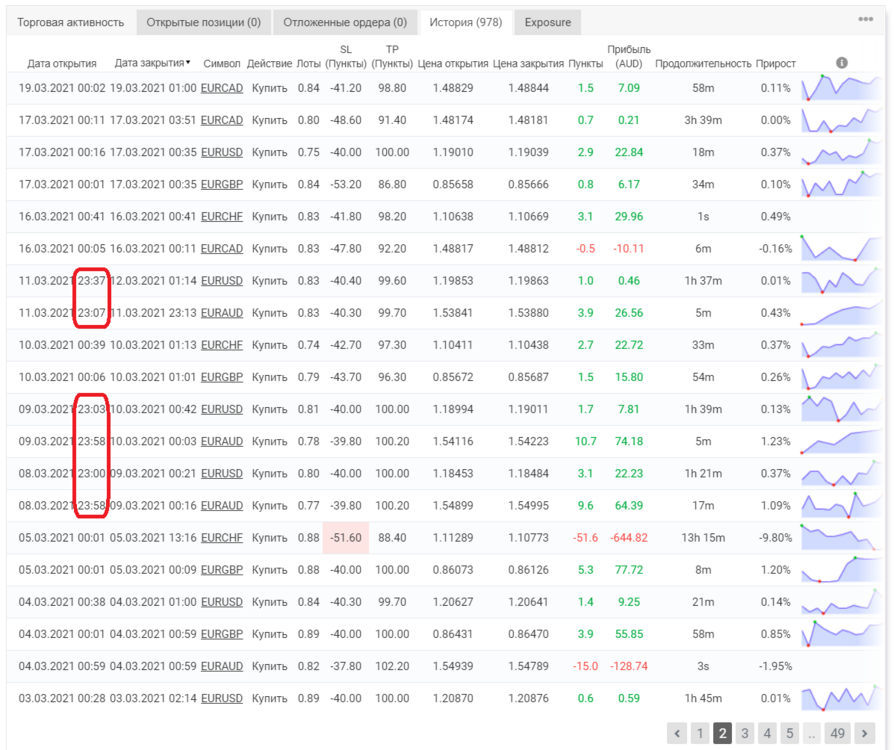This screenshot has height=750, width=894.
Task: Click highlighted SL value -51.60
Action: coord(346,538)
